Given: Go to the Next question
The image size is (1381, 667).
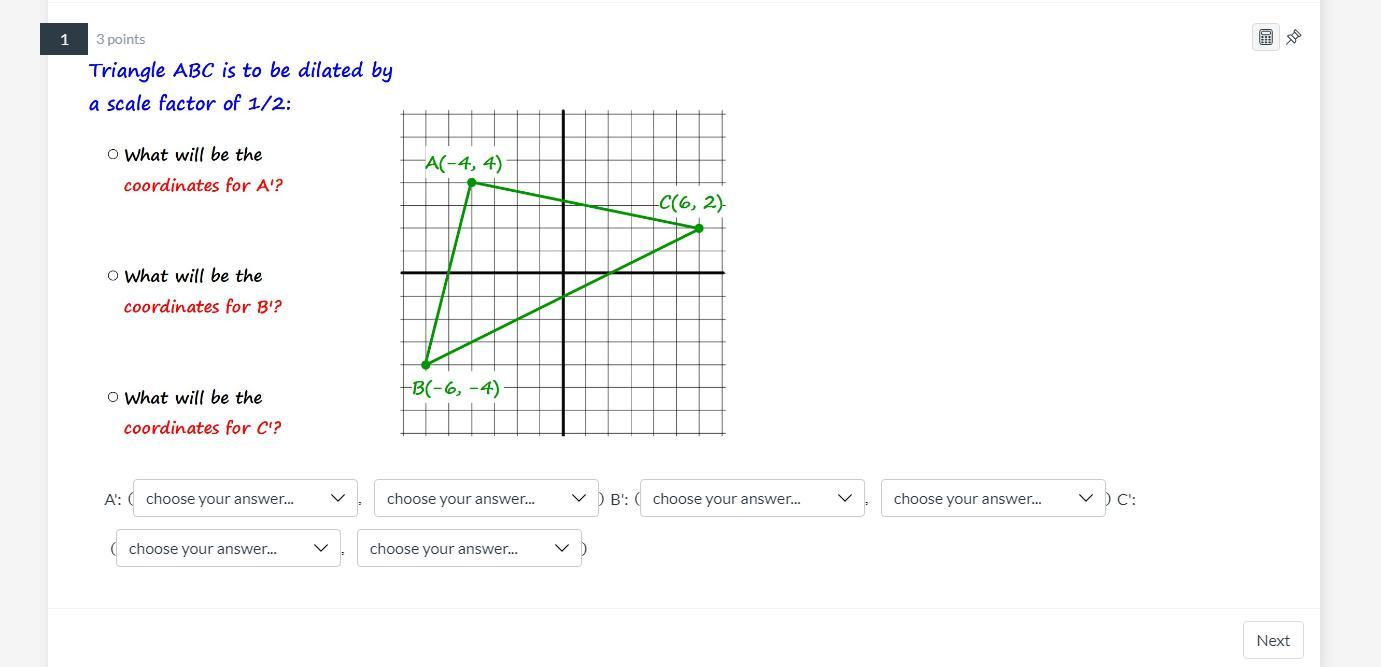Looking at the screenshot, I should pos(1272,640).
